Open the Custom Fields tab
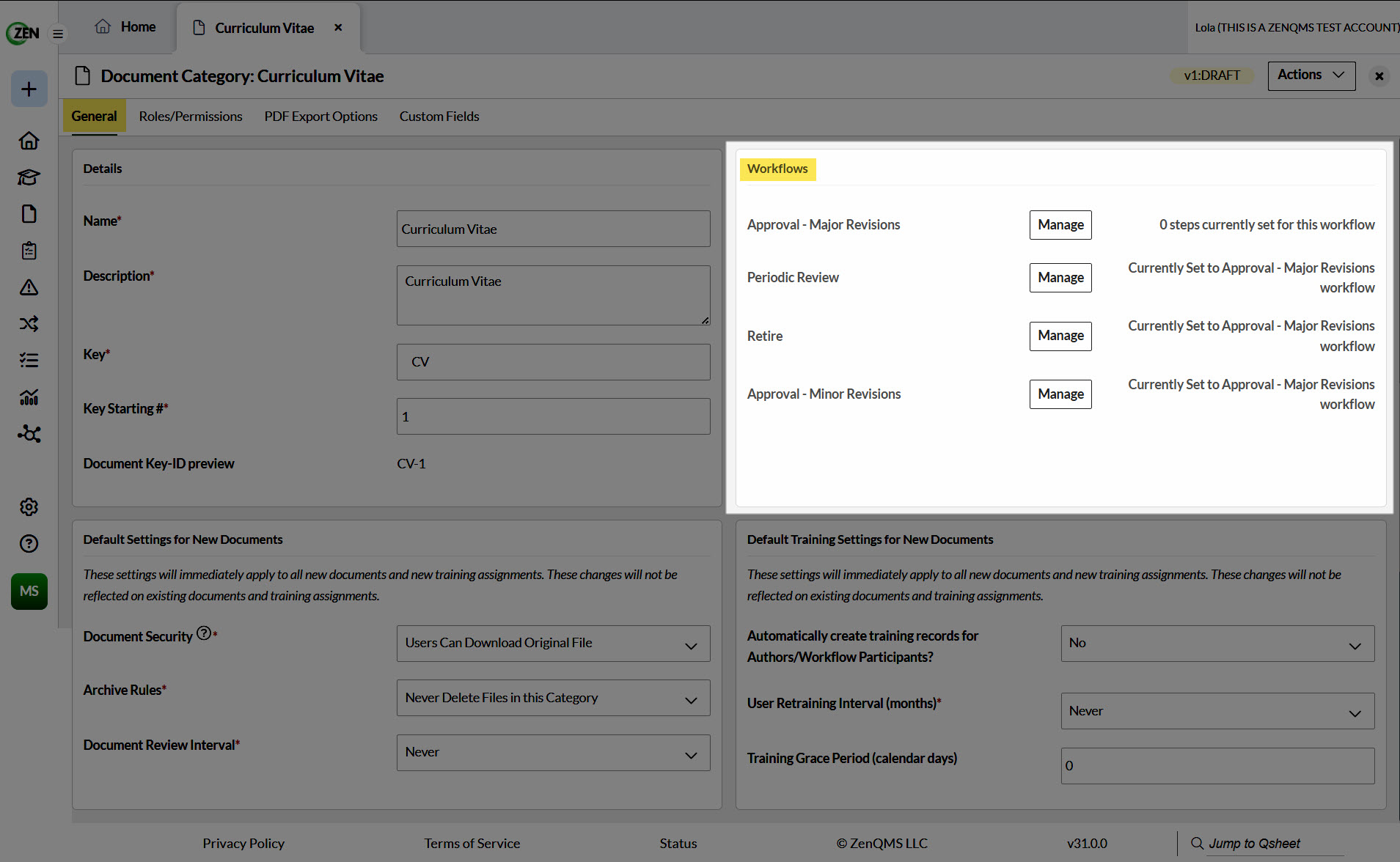Viewport: 1400px width, 862px height. point(439,117)
